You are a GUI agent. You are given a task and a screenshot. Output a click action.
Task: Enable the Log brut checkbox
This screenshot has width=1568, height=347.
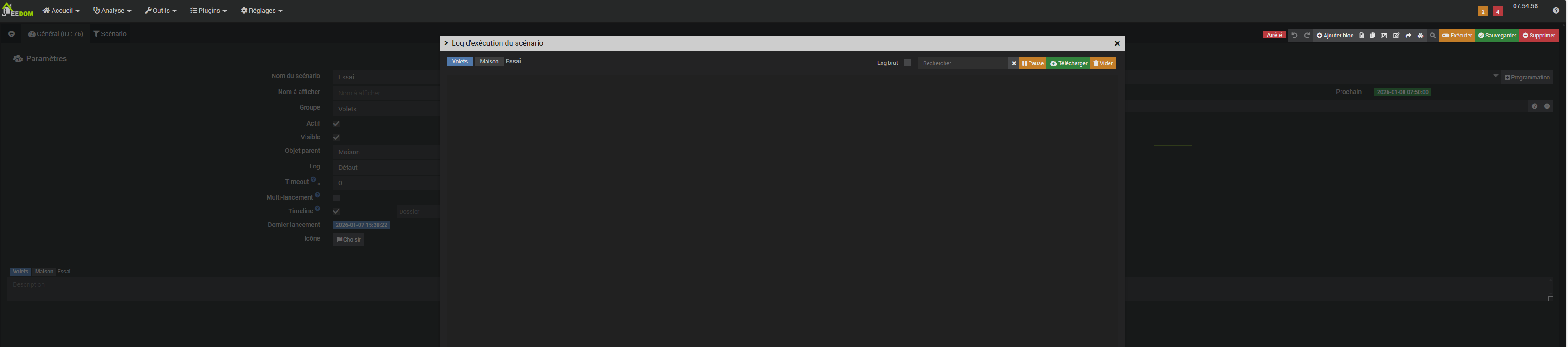pyautogui.click(x=907, y=63)
